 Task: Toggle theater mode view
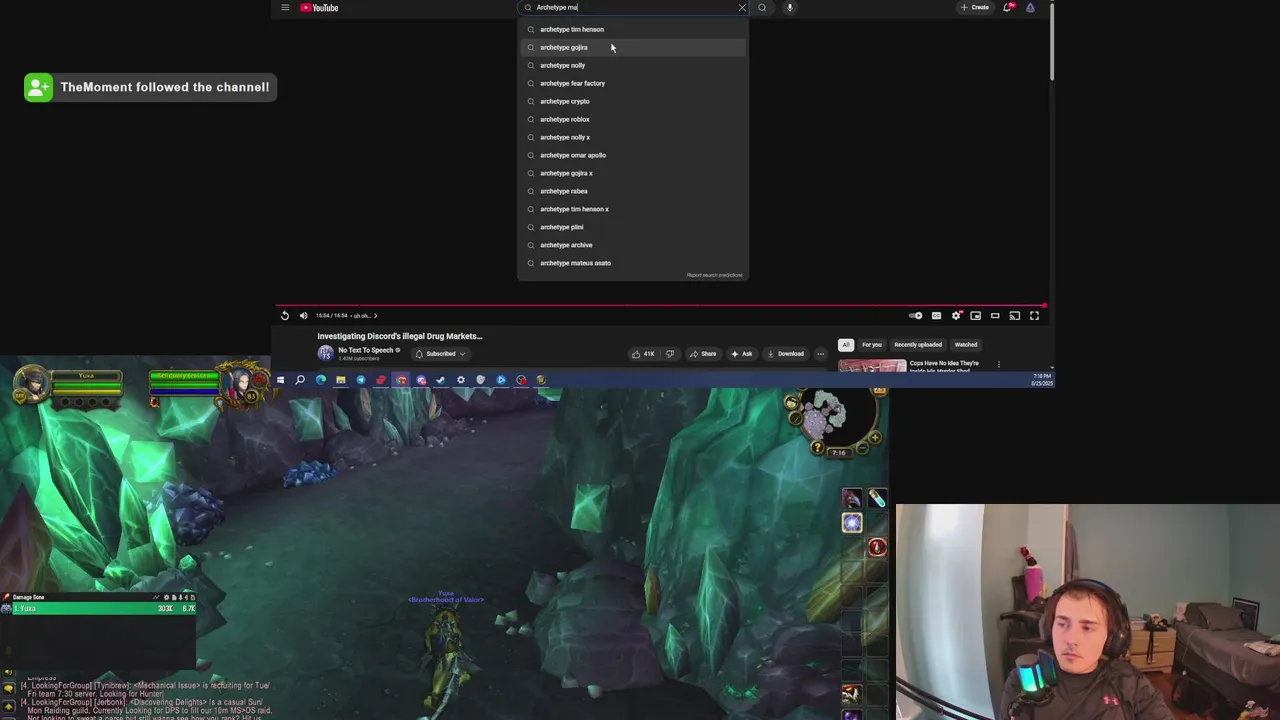(x=995, y=316)
